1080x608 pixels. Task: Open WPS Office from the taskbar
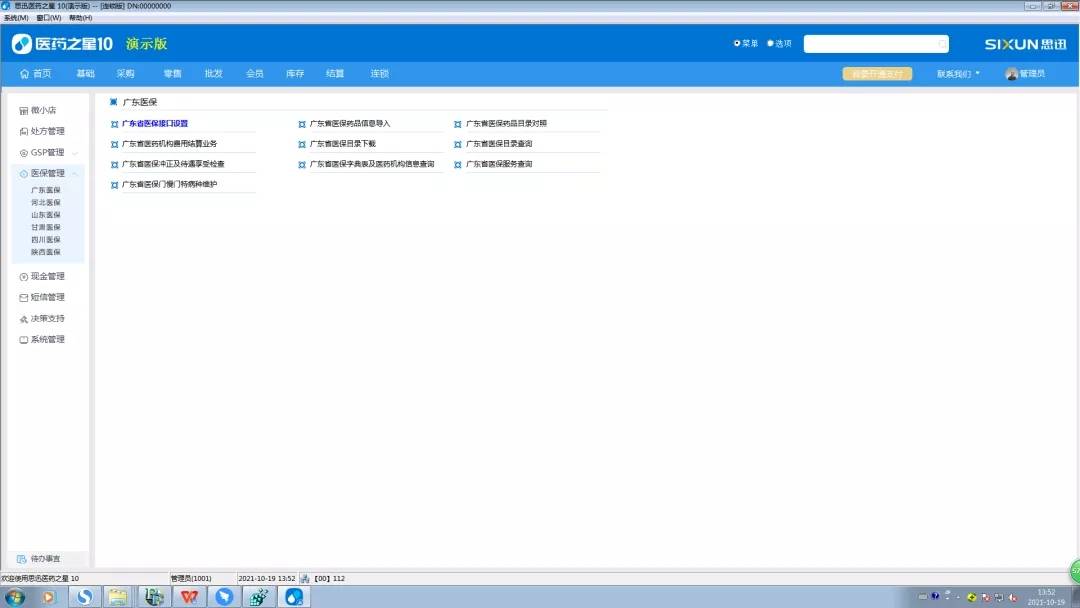(189, 597)
